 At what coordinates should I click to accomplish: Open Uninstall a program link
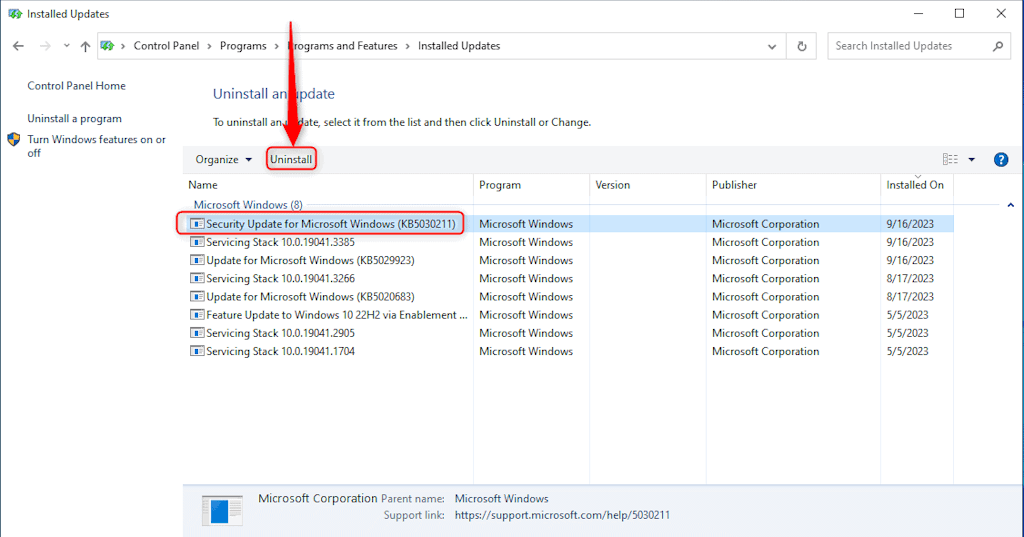(74, 118)
